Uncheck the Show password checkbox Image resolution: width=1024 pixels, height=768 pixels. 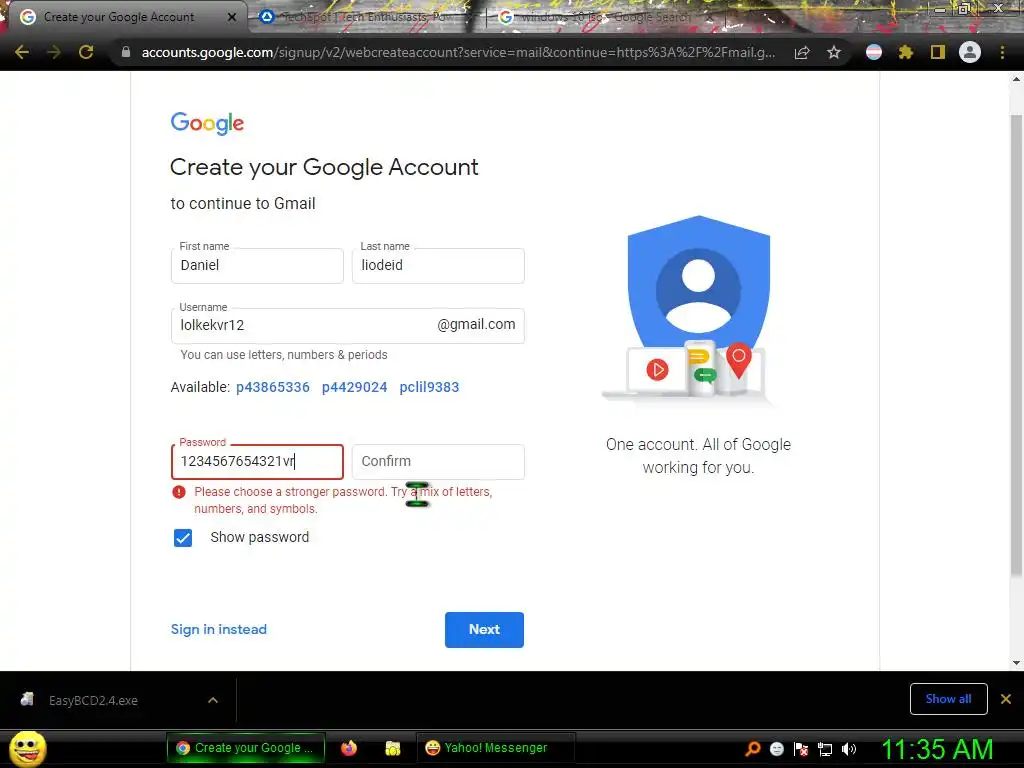pyautogui.click(x=183, y=537)
